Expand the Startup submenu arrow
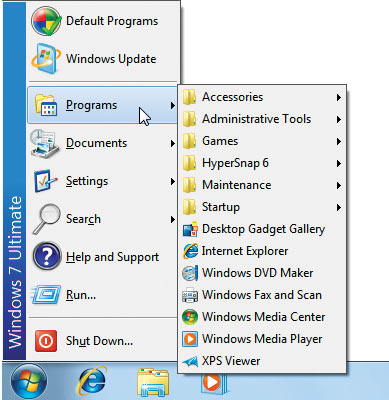The height and width of the screenshot is (400, 389). [x=339, y=207]
